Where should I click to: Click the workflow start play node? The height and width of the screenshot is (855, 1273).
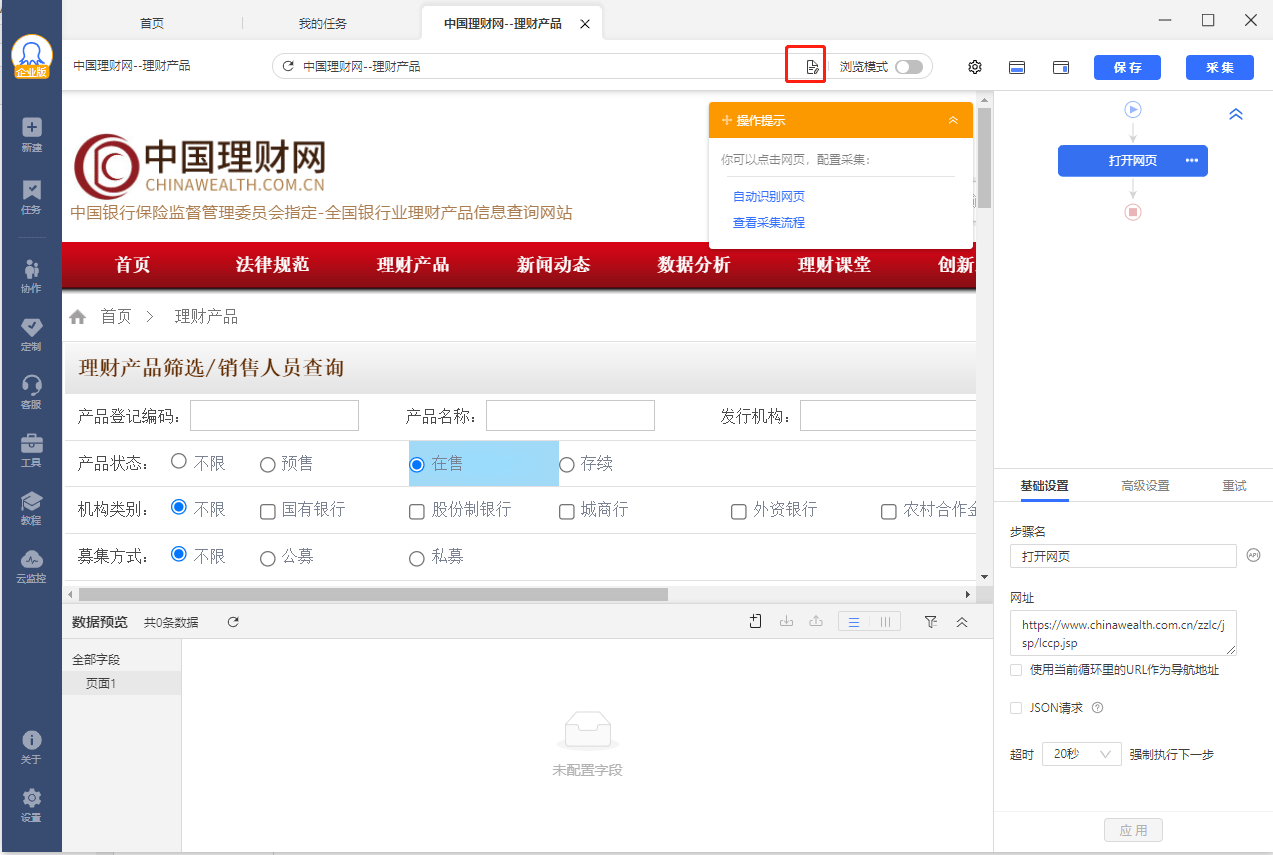(1133, 110)
